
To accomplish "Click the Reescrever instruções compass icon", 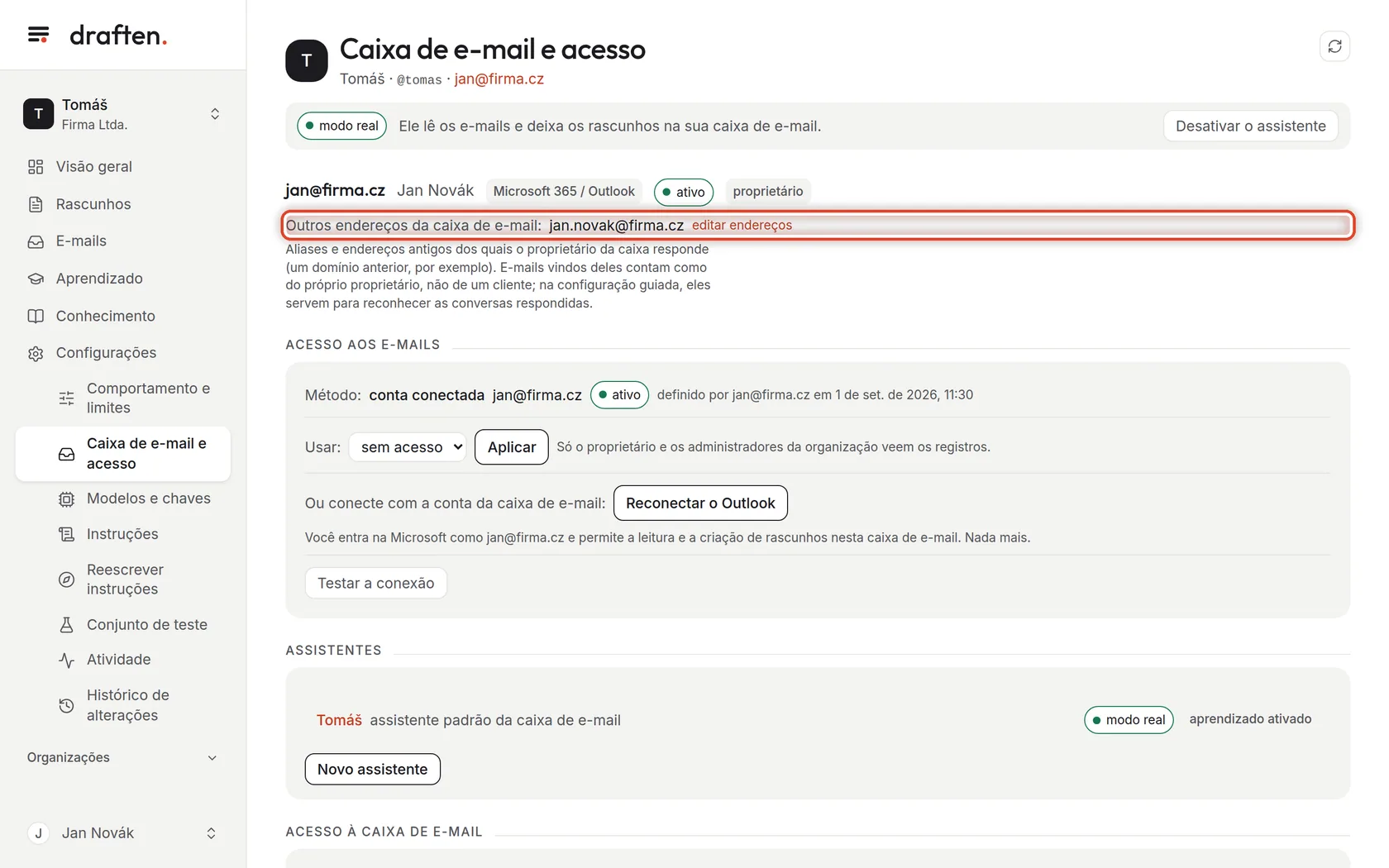I will coord(67,579).
